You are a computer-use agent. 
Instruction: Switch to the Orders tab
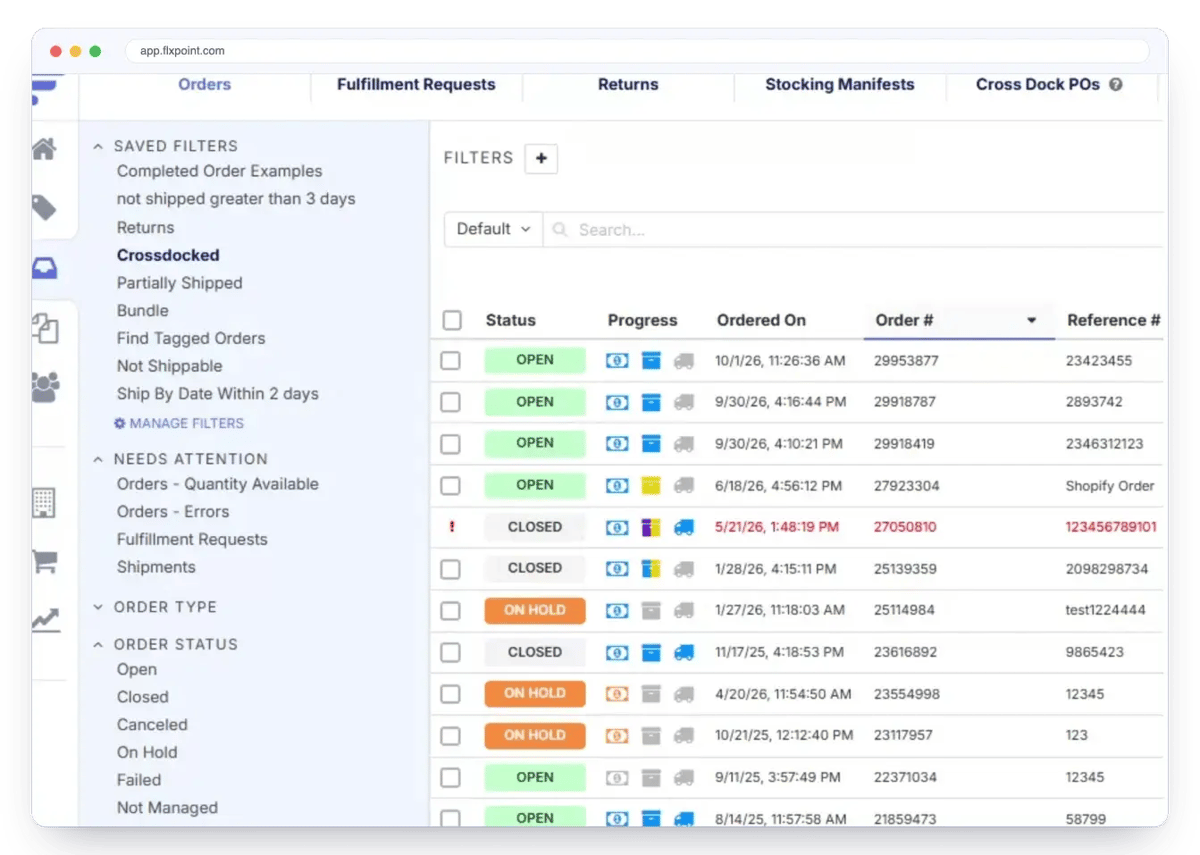pyautogui.click(x=204, y=85)
